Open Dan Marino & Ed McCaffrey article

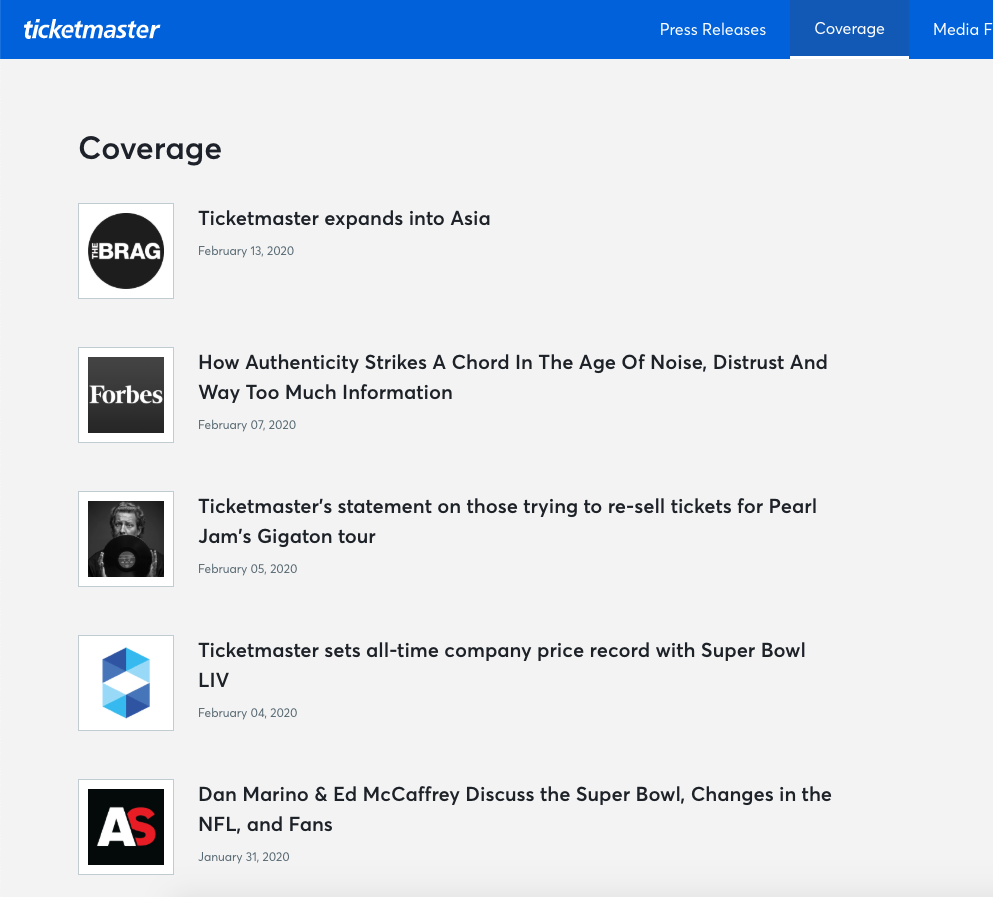tap(514, 809)
